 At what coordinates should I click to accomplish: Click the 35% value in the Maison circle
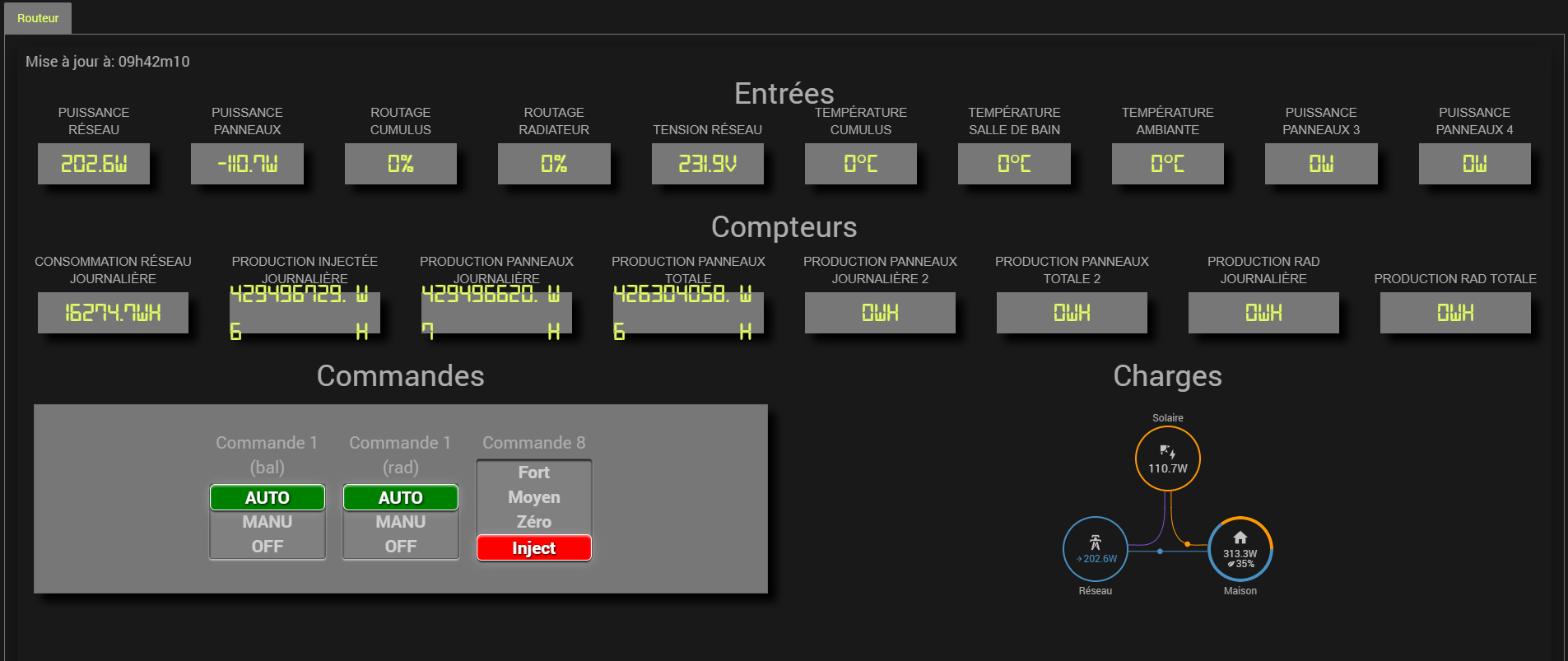(x=1245, y=564)
